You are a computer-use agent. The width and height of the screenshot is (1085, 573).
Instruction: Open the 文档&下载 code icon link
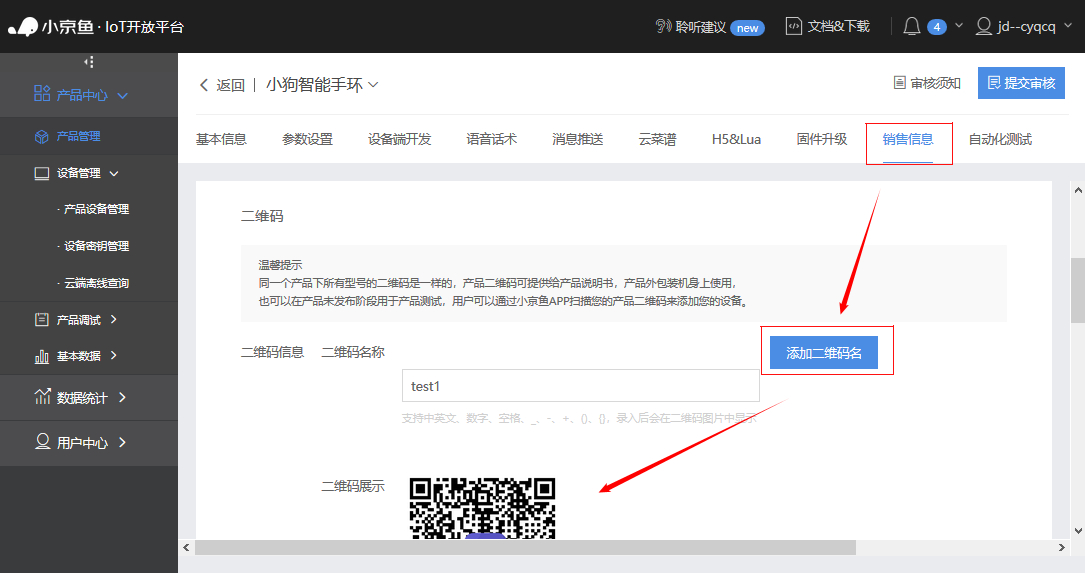pos(794,27)
